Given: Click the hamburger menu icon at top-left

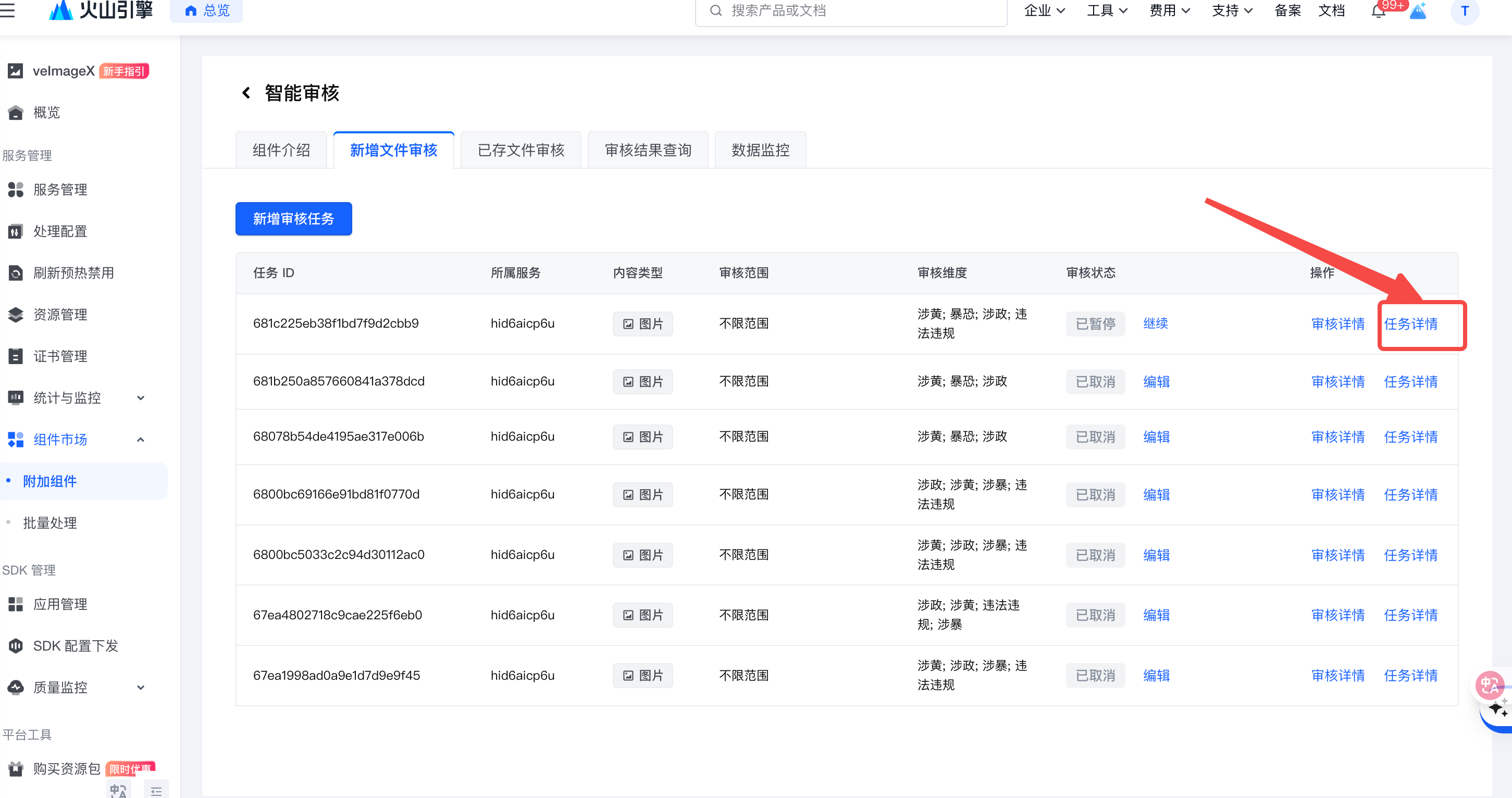Looking at the screenshot, I should click(7, 9).
